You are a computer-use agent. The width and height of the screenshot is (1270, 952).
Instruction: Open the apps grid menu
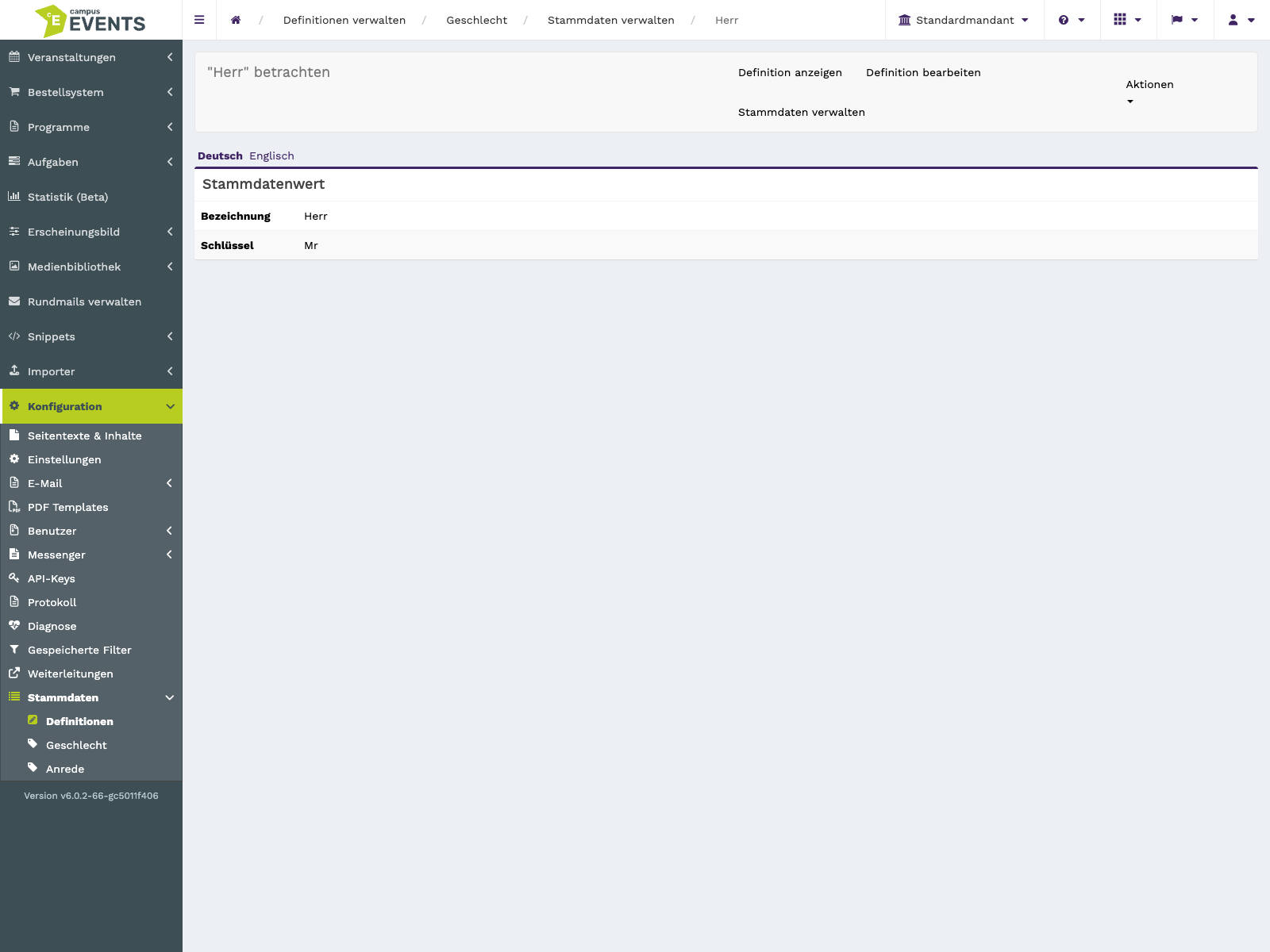click(1128, 20)
